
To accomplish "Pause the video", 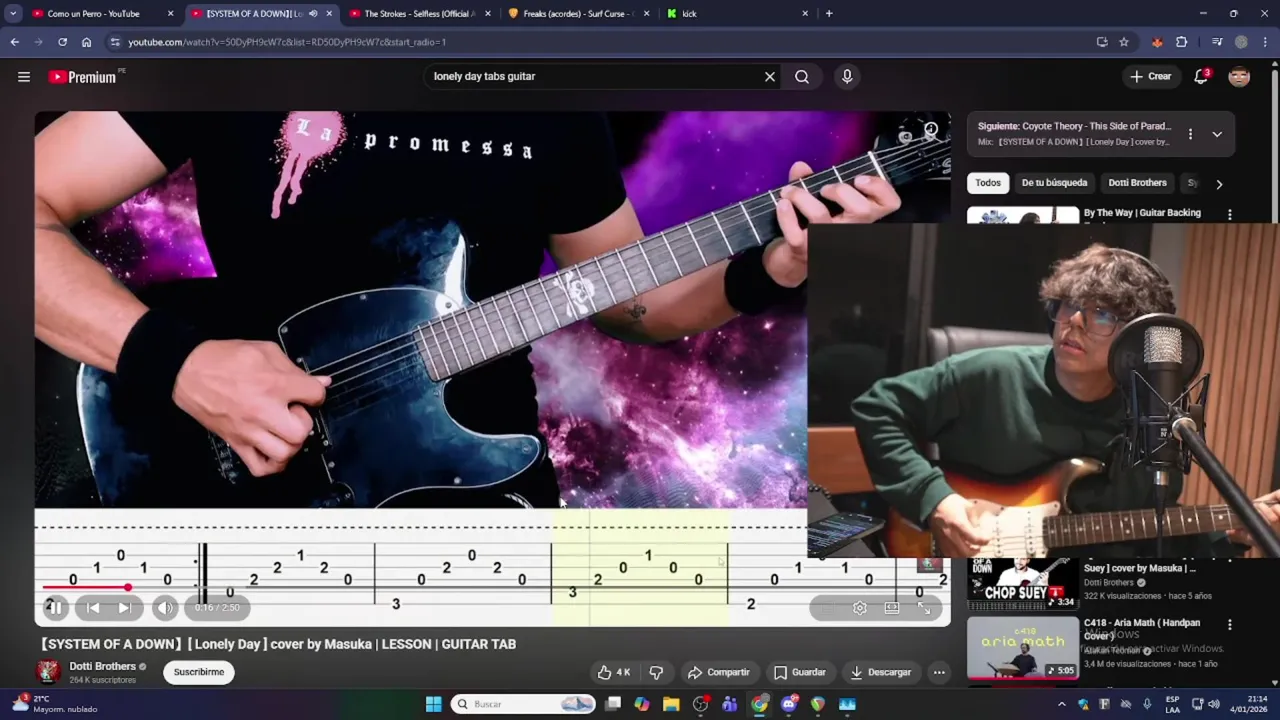I will [56, 607].
